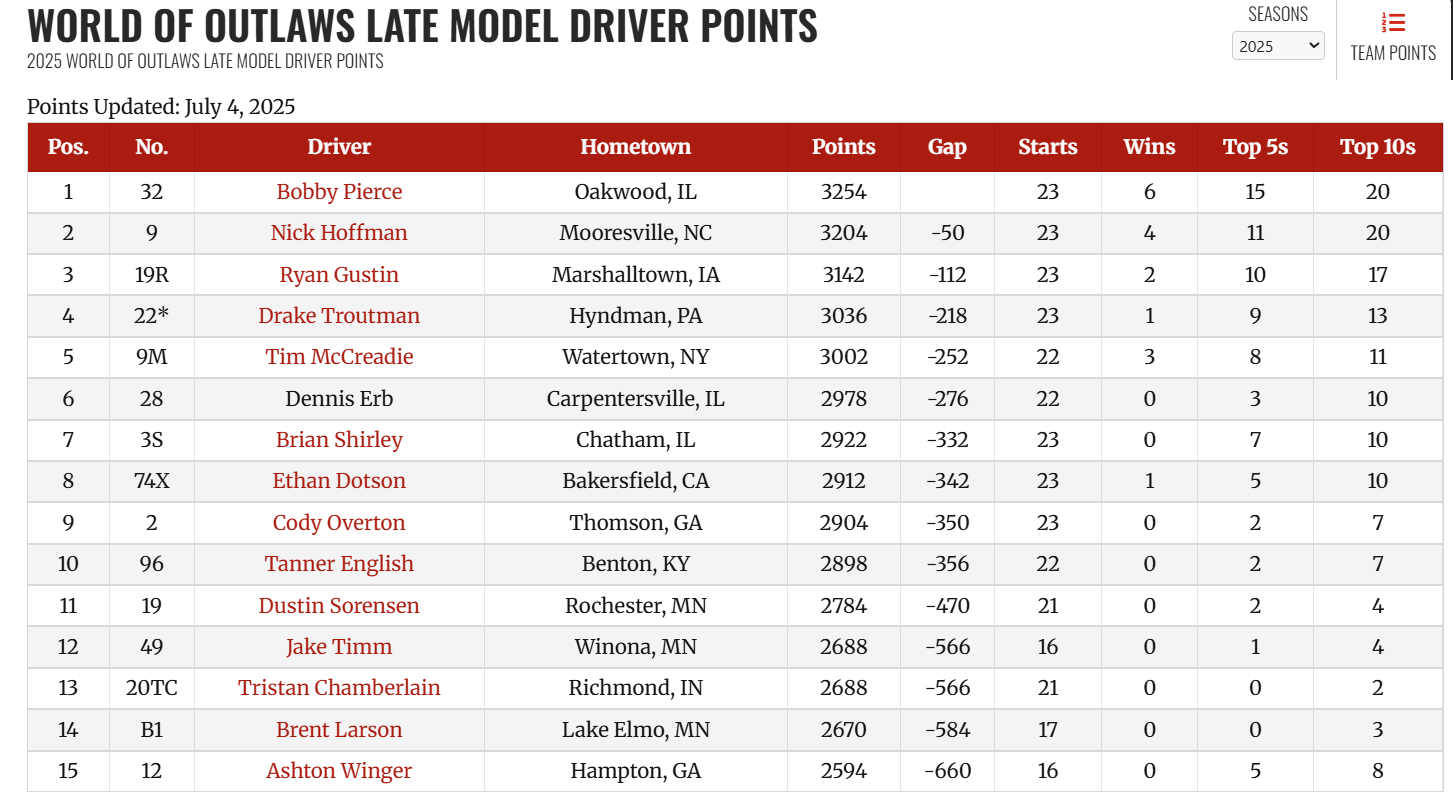Open Tanner English driver link
Image resolution: width=1453 pixels, height=792 pixels.
click(x=339, y=564)
